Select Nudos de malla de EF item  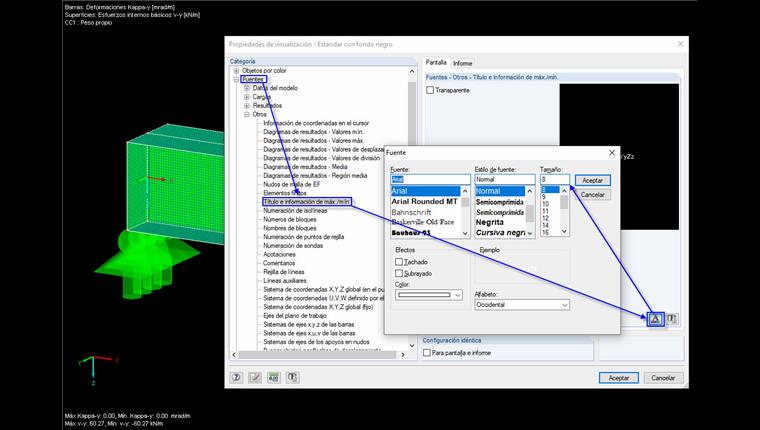(x=291, y=184)
